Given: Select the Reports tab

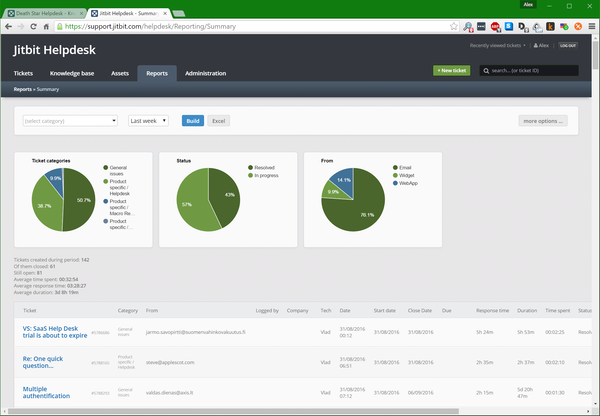Looking at the screenshot, I should [157, 73].
